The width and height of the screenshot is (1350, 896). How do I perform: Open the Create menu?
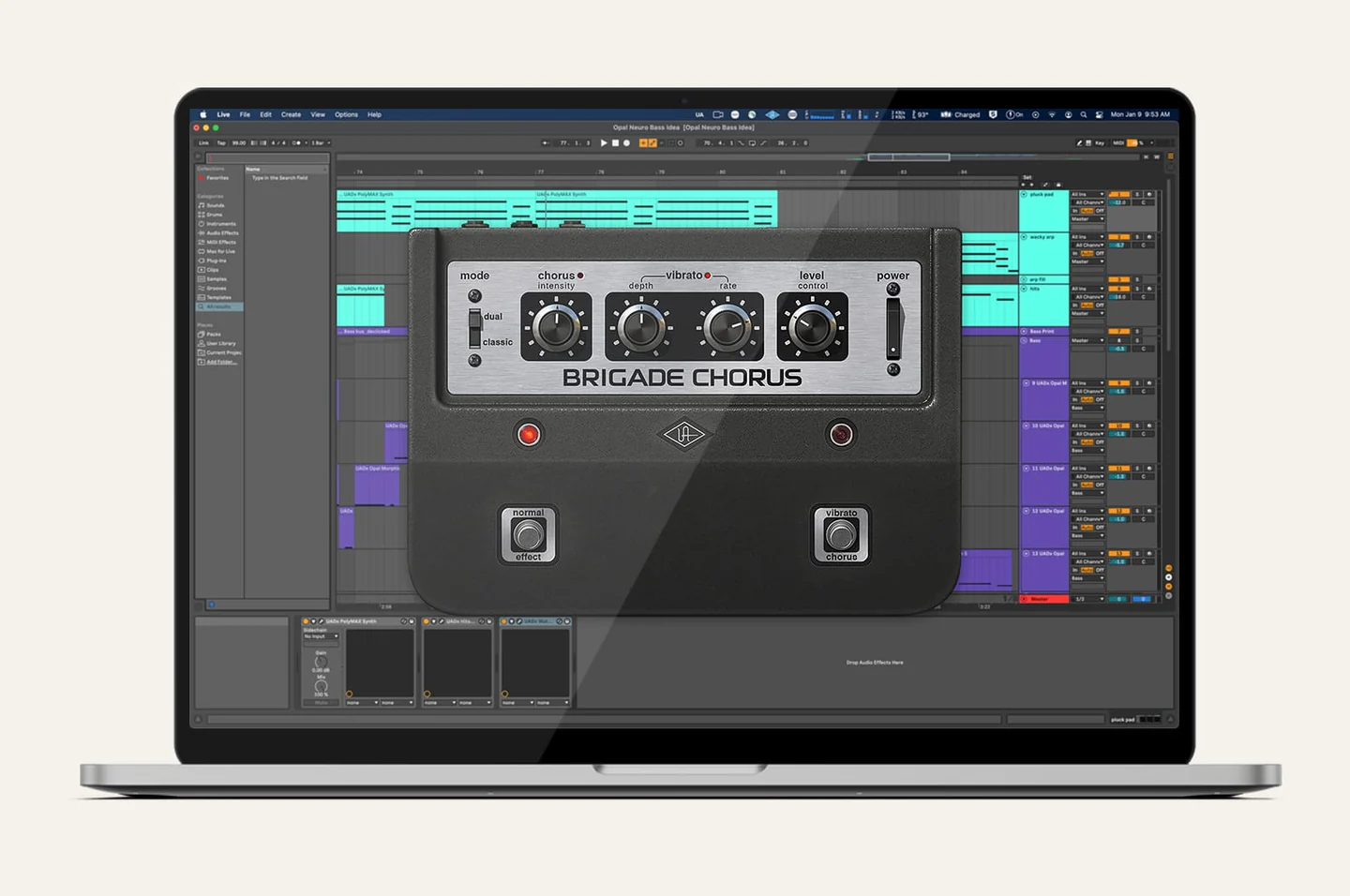point(291,114)
